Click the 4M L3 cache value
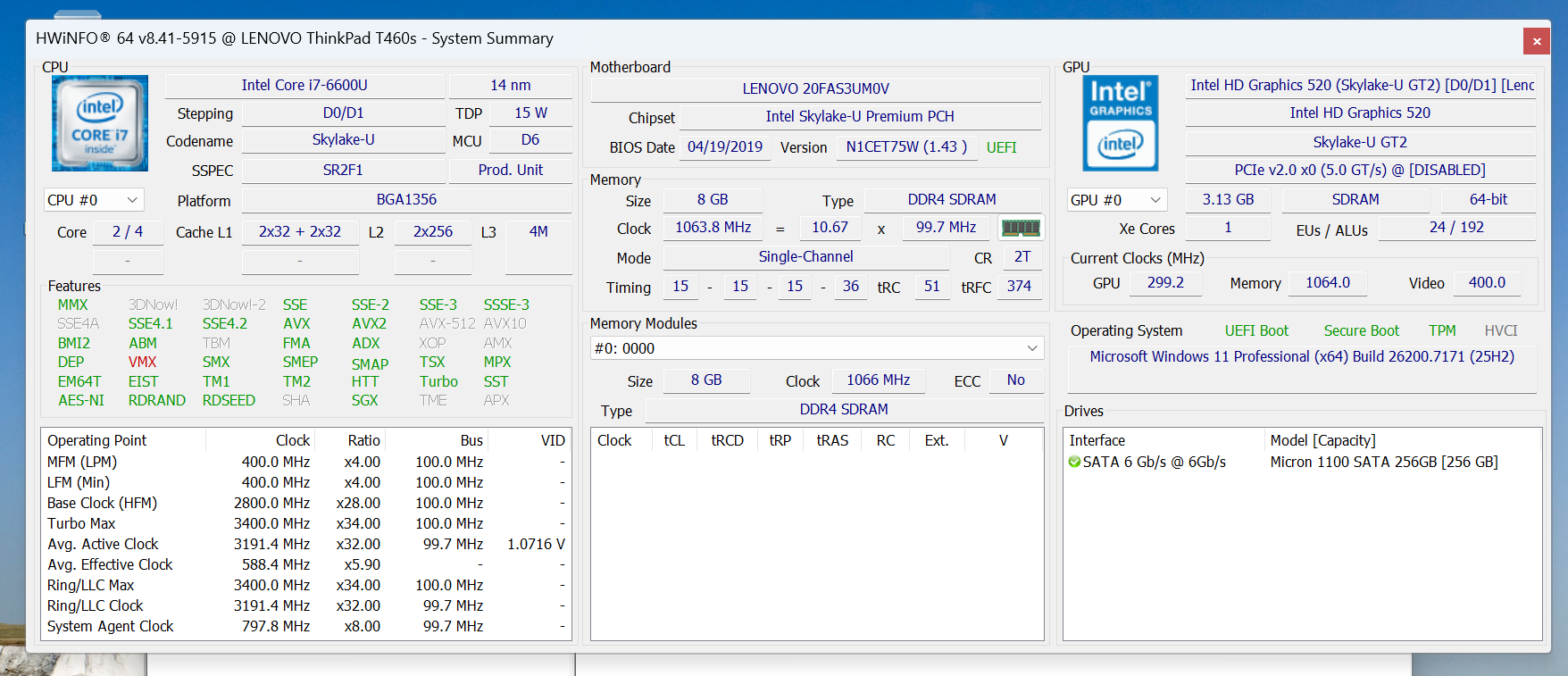 [x=538, y=231]
